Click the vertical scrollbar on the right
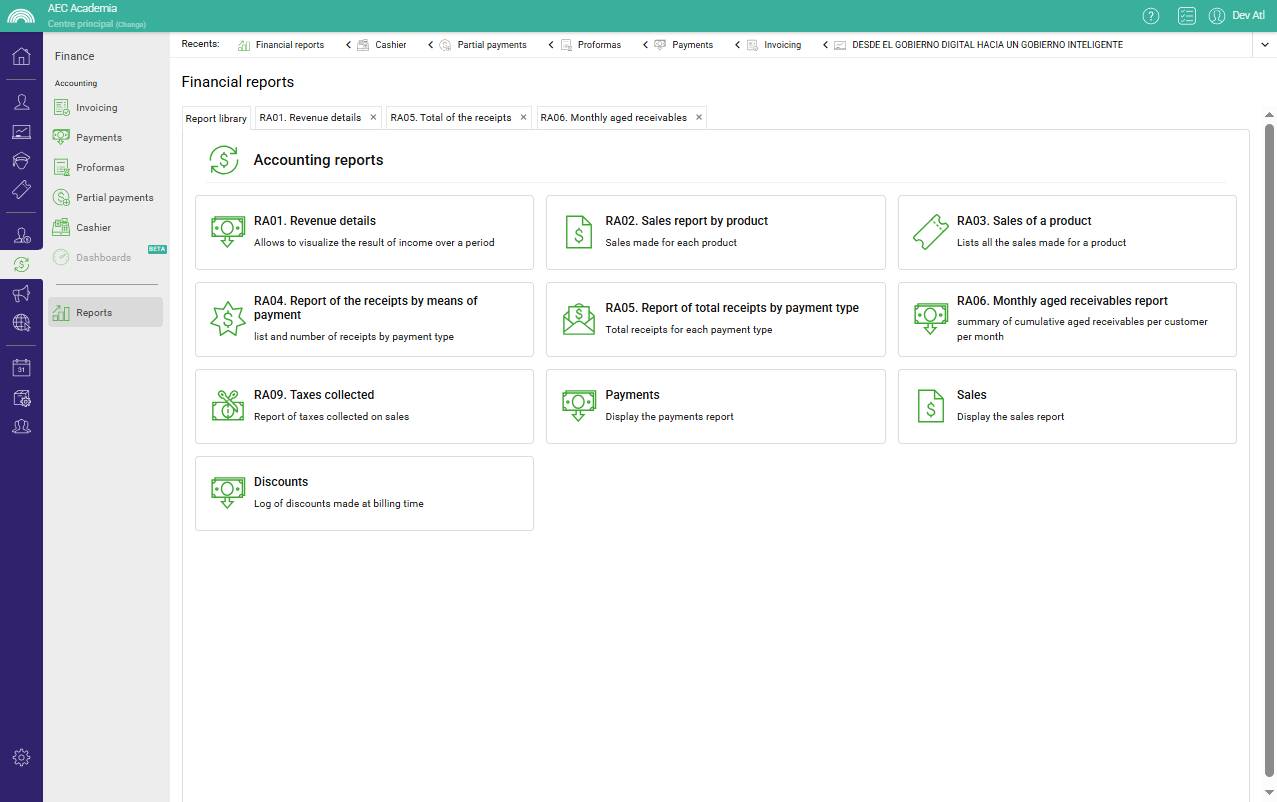Screen dimensions: 1277x802 [x=1269, y=450]
